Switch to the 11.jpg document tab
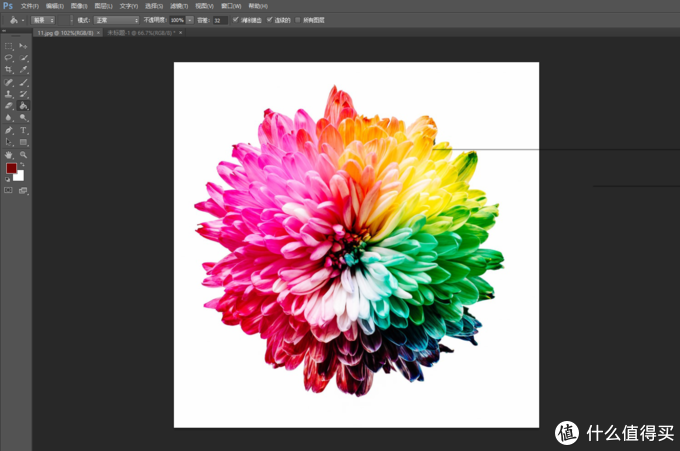Viewport: 680px width, 451px height. pos(65,33)
